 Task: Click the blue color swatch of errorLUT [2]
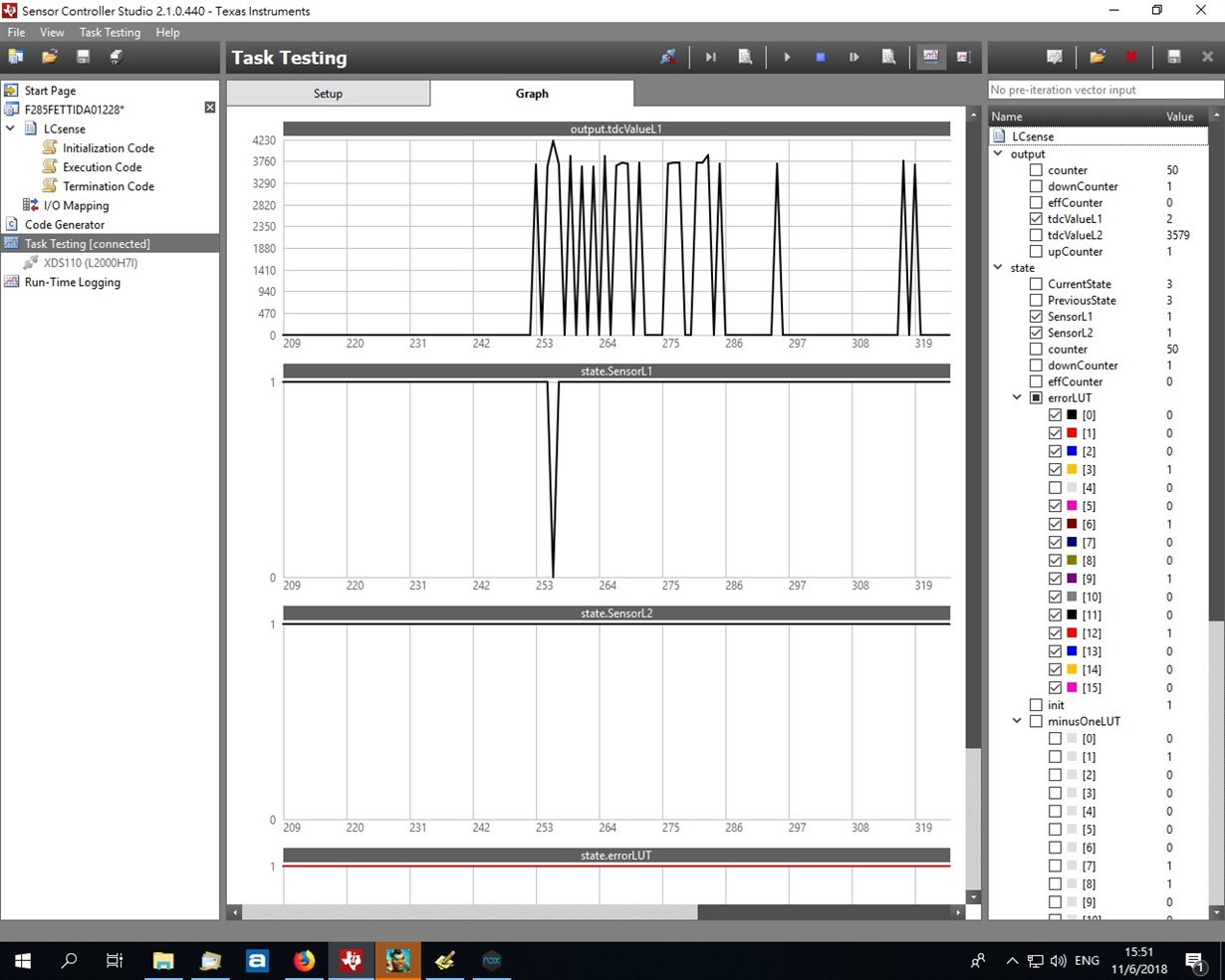tap(1072, 451)
